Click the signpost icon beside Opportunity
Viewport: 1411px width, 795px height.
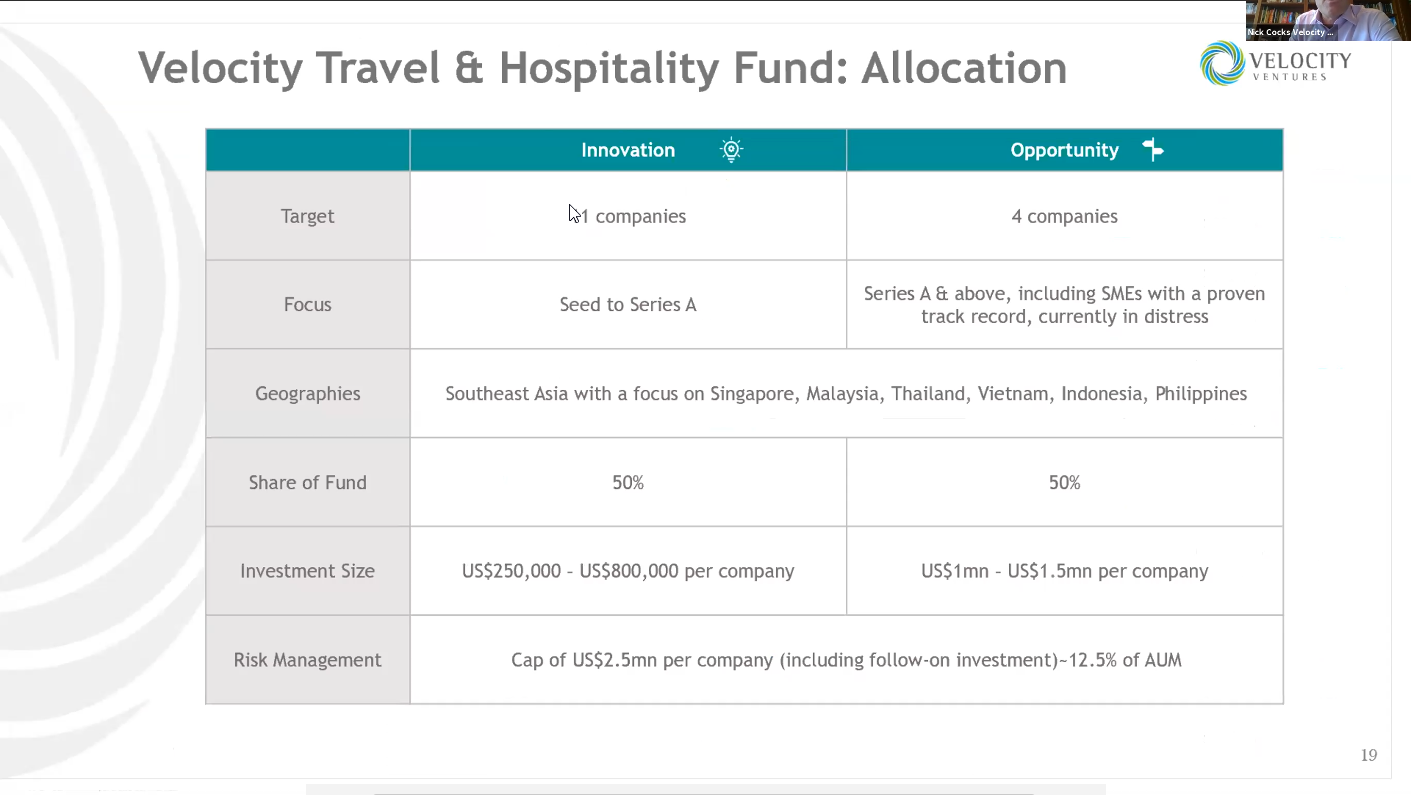click(1153, 150)
